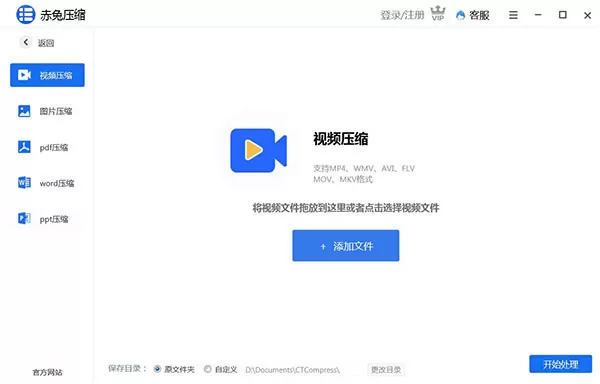Click the back arrow icon
The height and width of the screenshot is (384, 600).
tap(26, 42)
